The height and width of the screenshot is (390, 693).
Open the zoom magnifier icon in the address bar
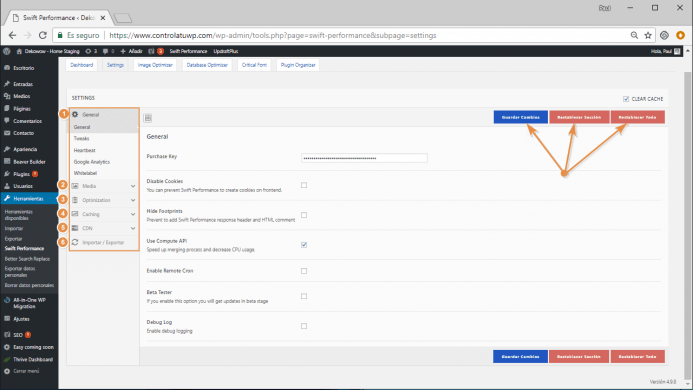634,35
